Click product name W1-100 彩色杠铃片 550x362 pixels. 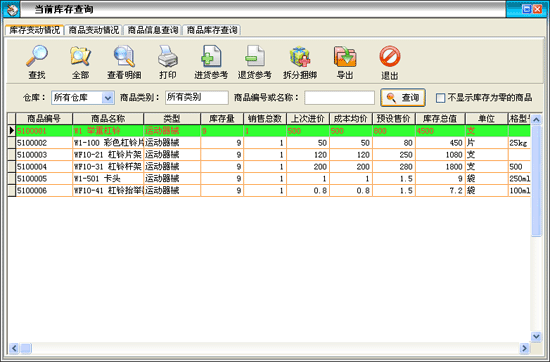108,143
